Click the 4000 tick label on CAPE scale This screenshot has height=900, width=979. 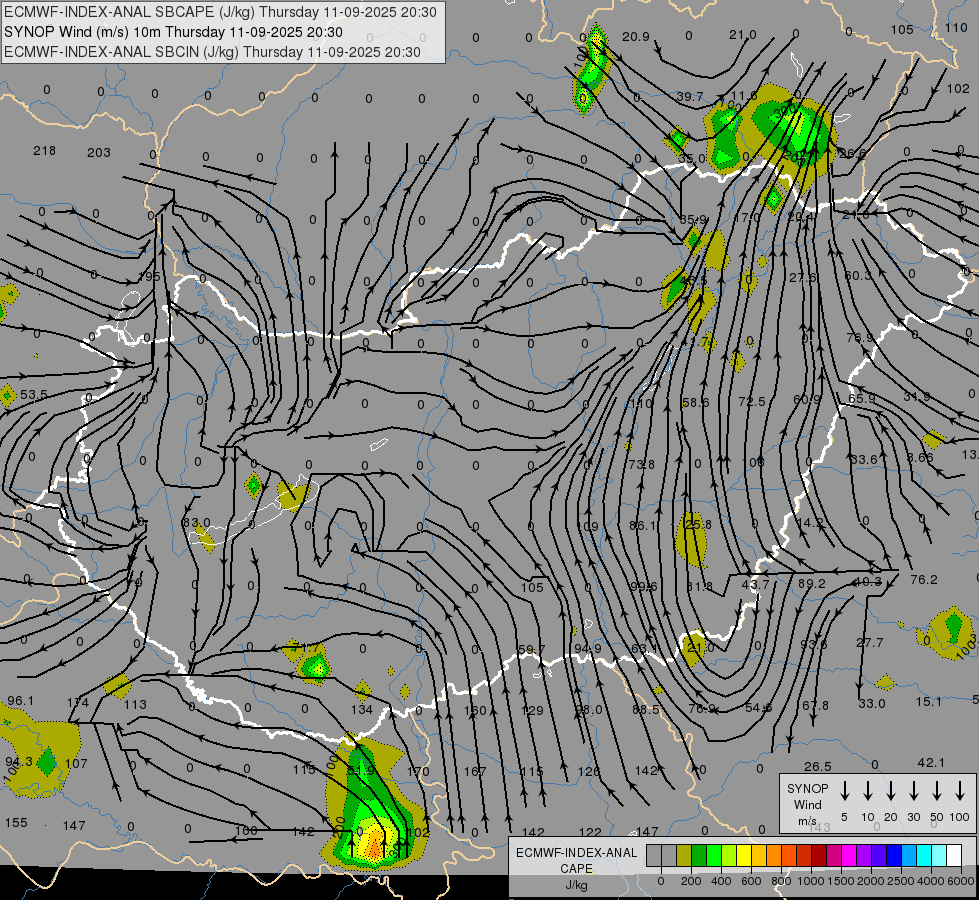931,881
